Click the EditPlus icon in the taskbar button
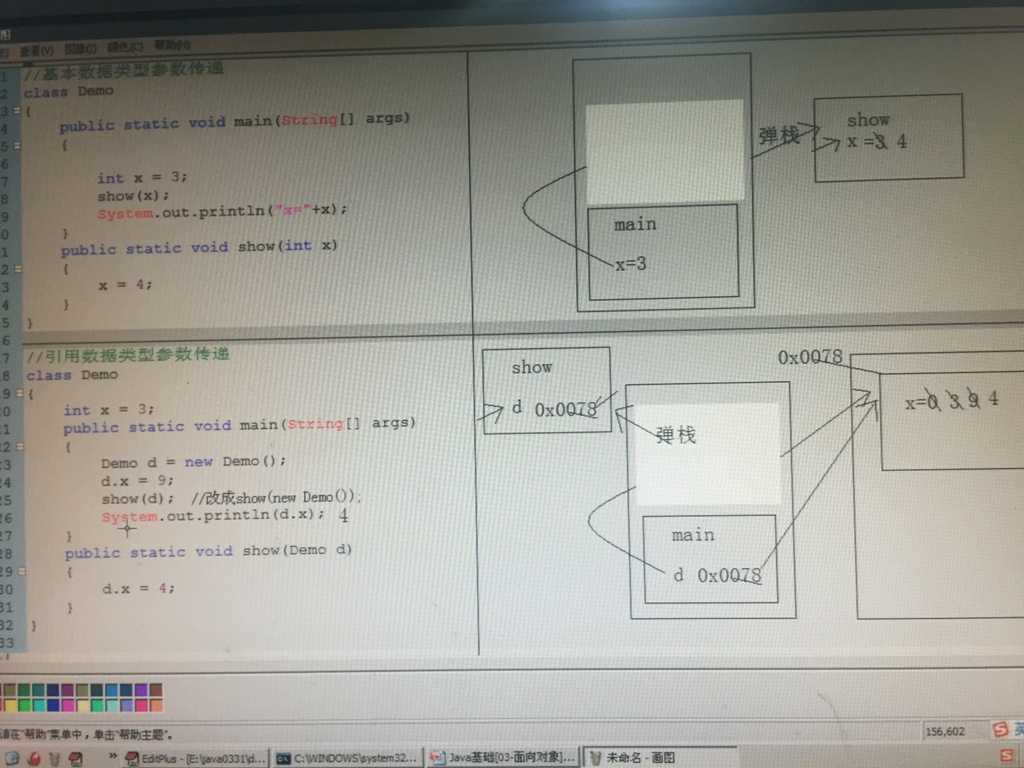The width and height of the screenshot is (1024, 768). (132, 760)
